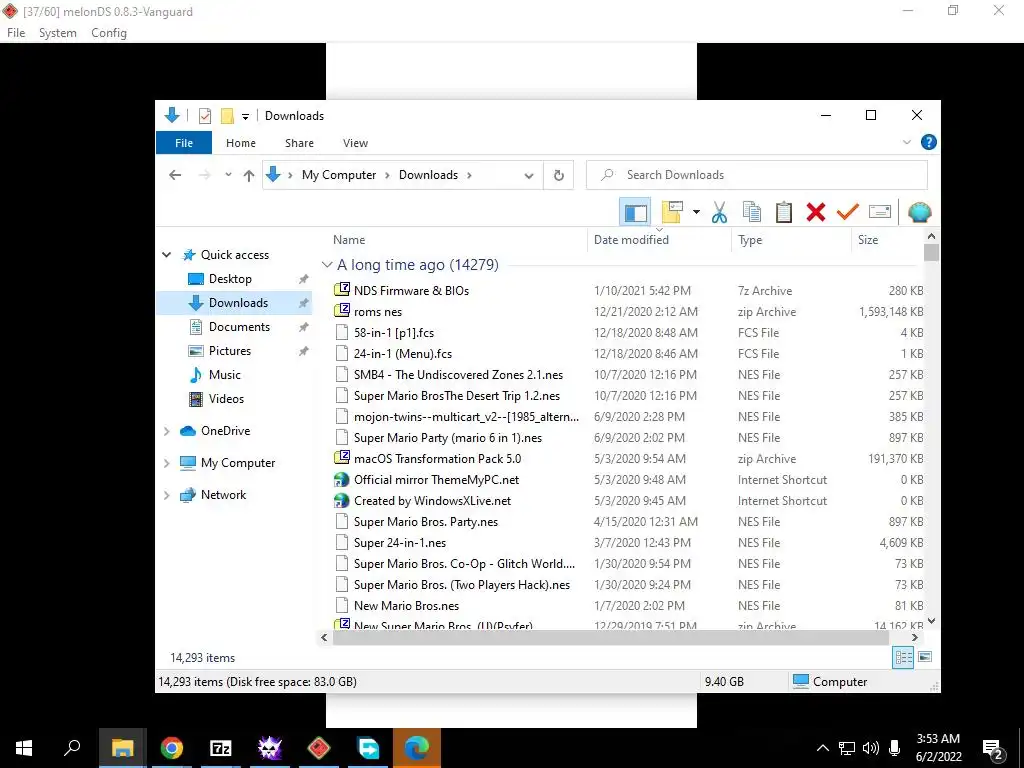Unpin Desktop using its pin icon
The width and height of the screenshot is (1024, 768).
(x=303, y=280)
